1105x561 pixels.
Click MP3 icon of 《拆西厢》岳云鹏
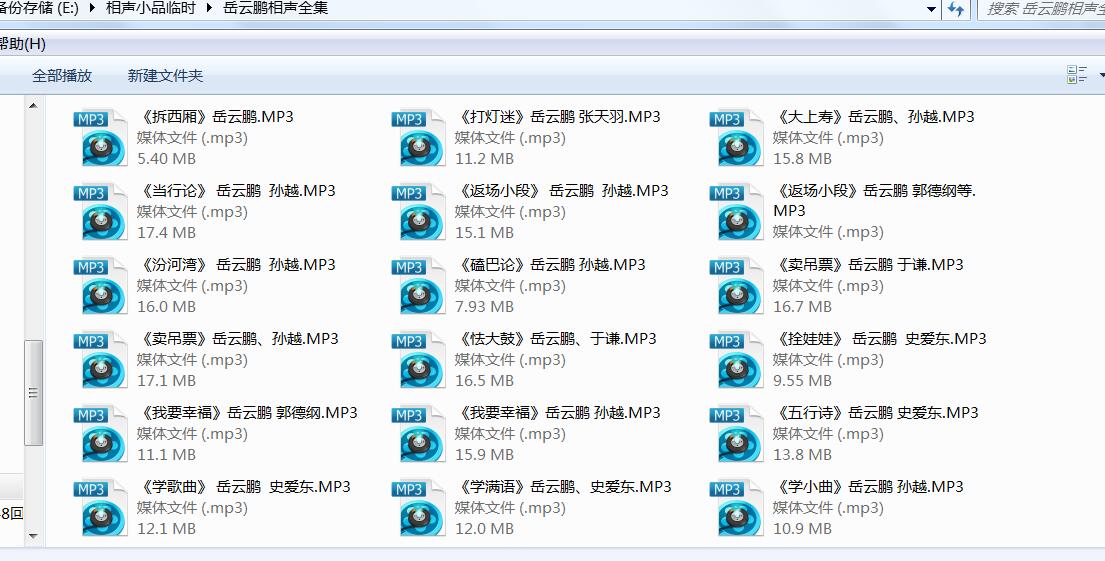pos(100,137)
